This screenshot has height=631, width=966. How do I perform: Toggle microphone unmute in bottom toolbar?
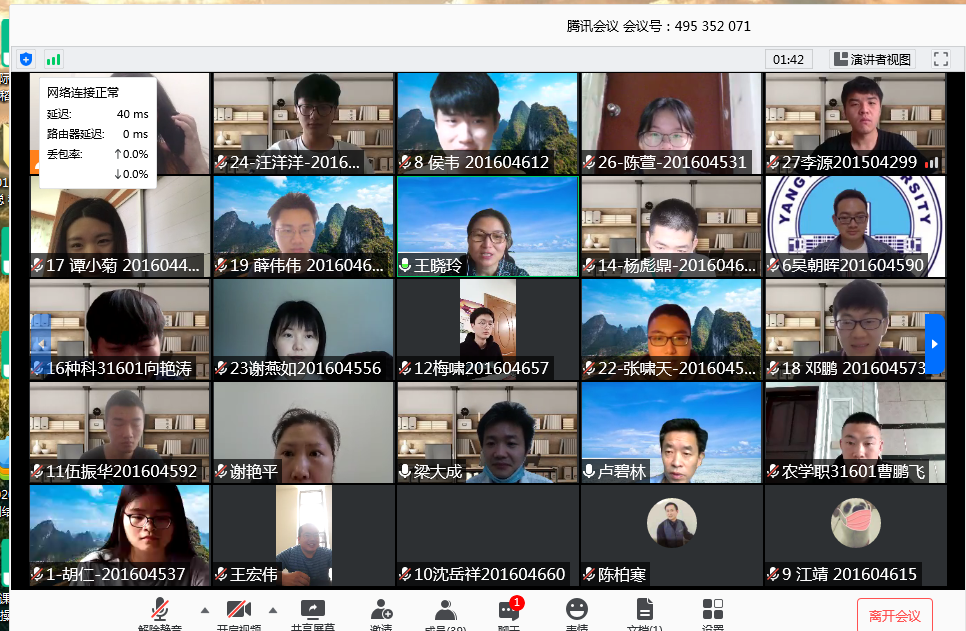[160, 612]
